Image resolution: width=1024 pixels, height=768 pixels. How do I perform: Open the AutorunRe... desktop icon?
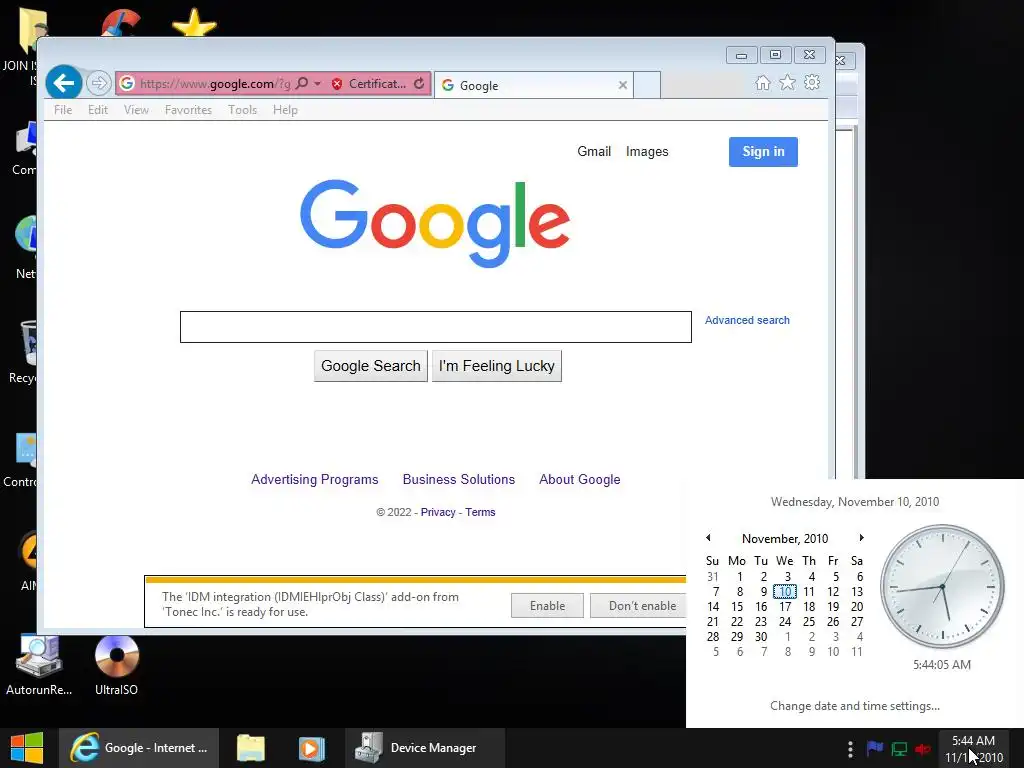[39, 665]
